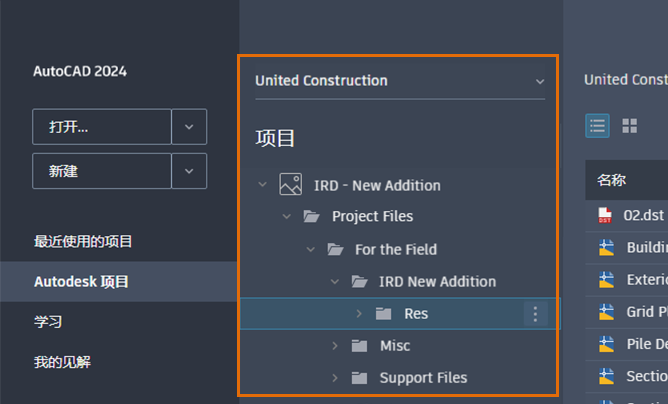Click the IRD - New Addition project thumbnail icon
Image resolution: width=668 pixels, height=404 pixels.
tap(291, 184)
